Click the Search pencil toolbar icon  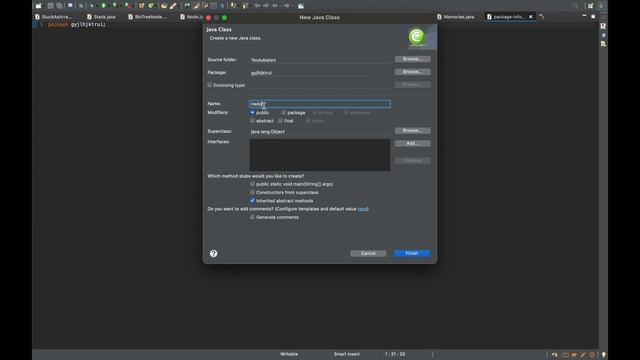pyautogui.click(x=173, y=6)
